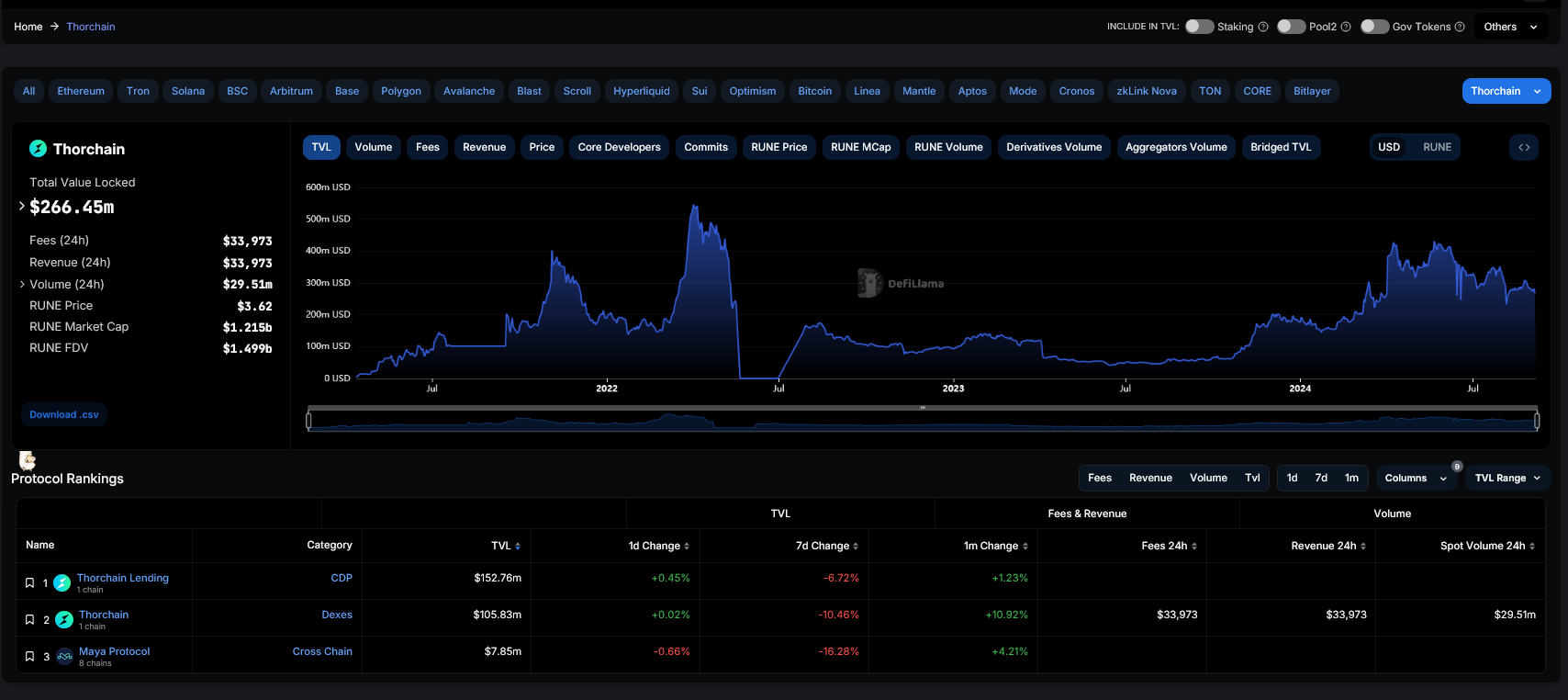Turn on the Pool2 toggle

tap(1291, 27)
